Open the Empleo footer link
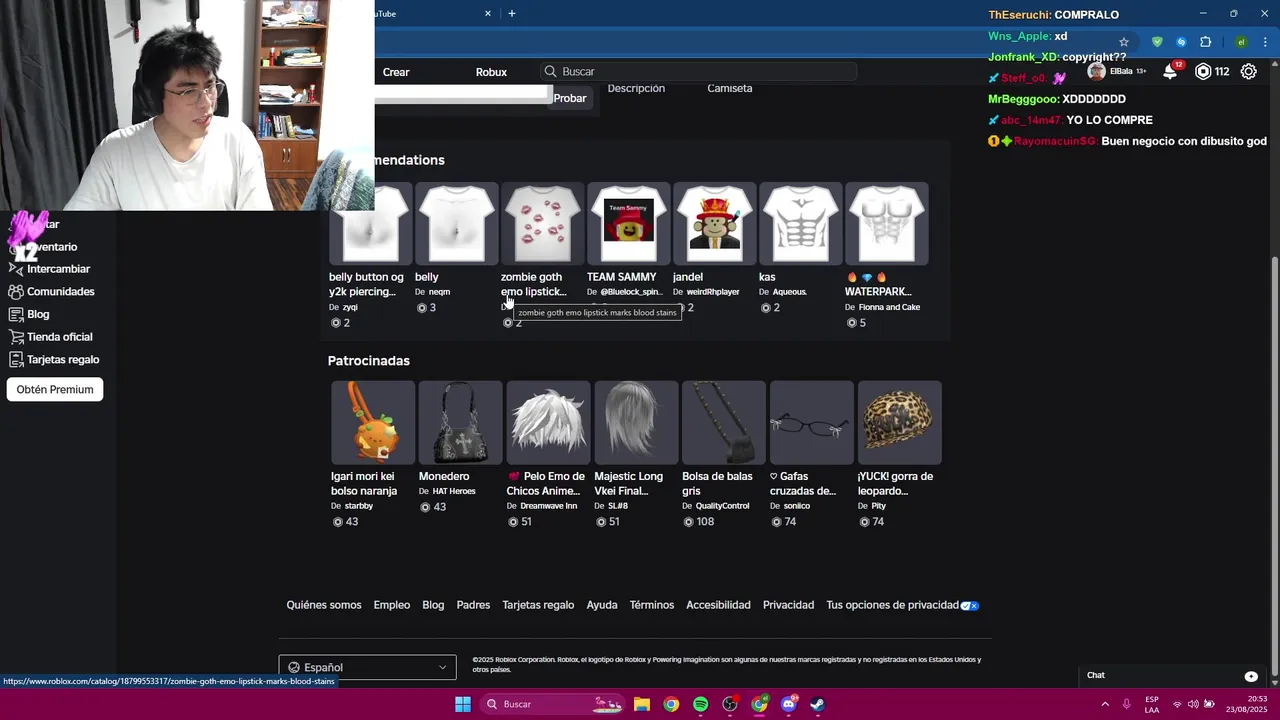This screenshot has width=1280, height=720. (x=392, y=605)
